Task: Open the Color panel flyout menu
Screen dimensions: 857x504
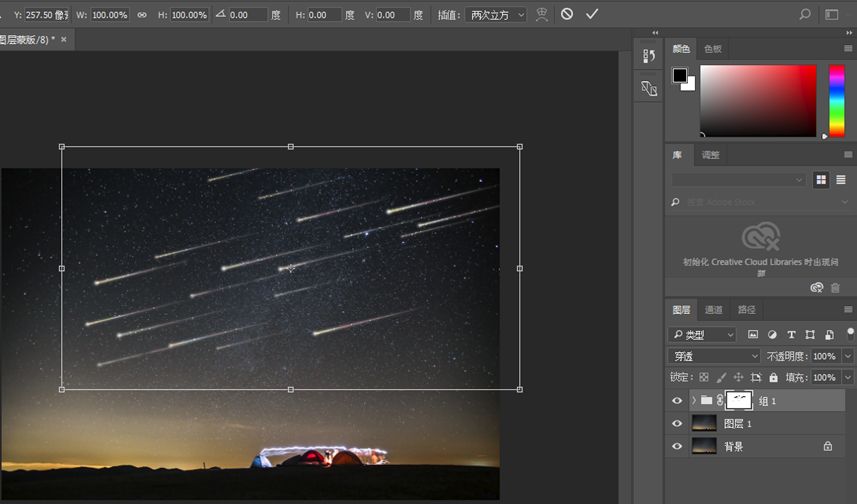Action: pyautogui.click(x=848, y=49)
